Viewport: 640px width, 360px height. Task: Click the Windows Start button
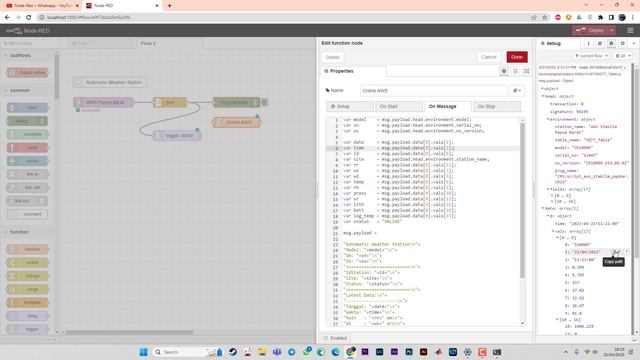tap(143, 352)
